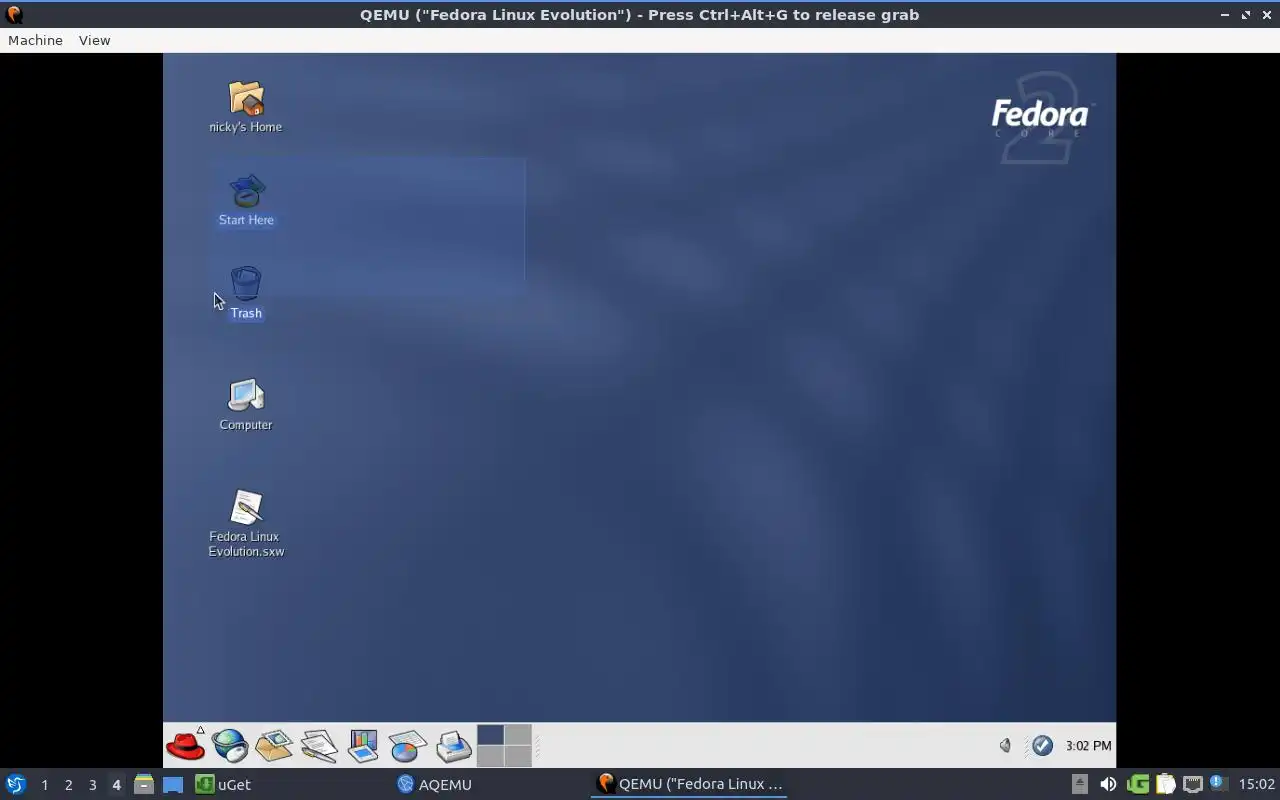This screenshot has width=1280, height=800.
Task: Maximize the QEMU window
Action: tap(1246, 14)
